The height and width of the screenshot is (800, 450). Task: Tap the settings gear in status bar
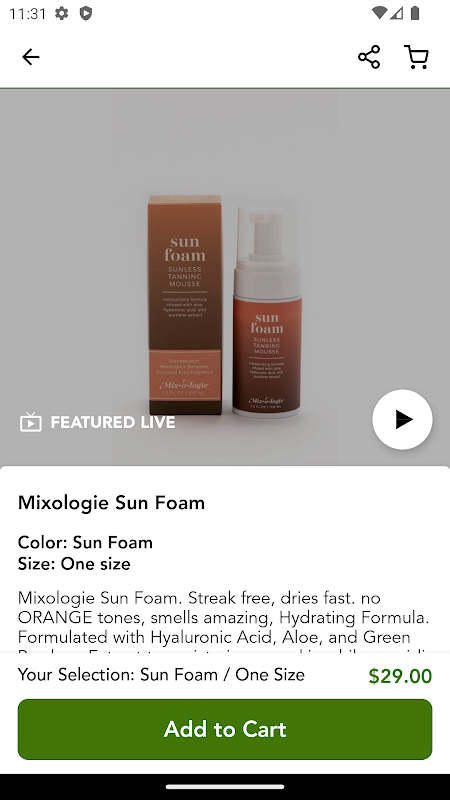click(x=62, y=13)
